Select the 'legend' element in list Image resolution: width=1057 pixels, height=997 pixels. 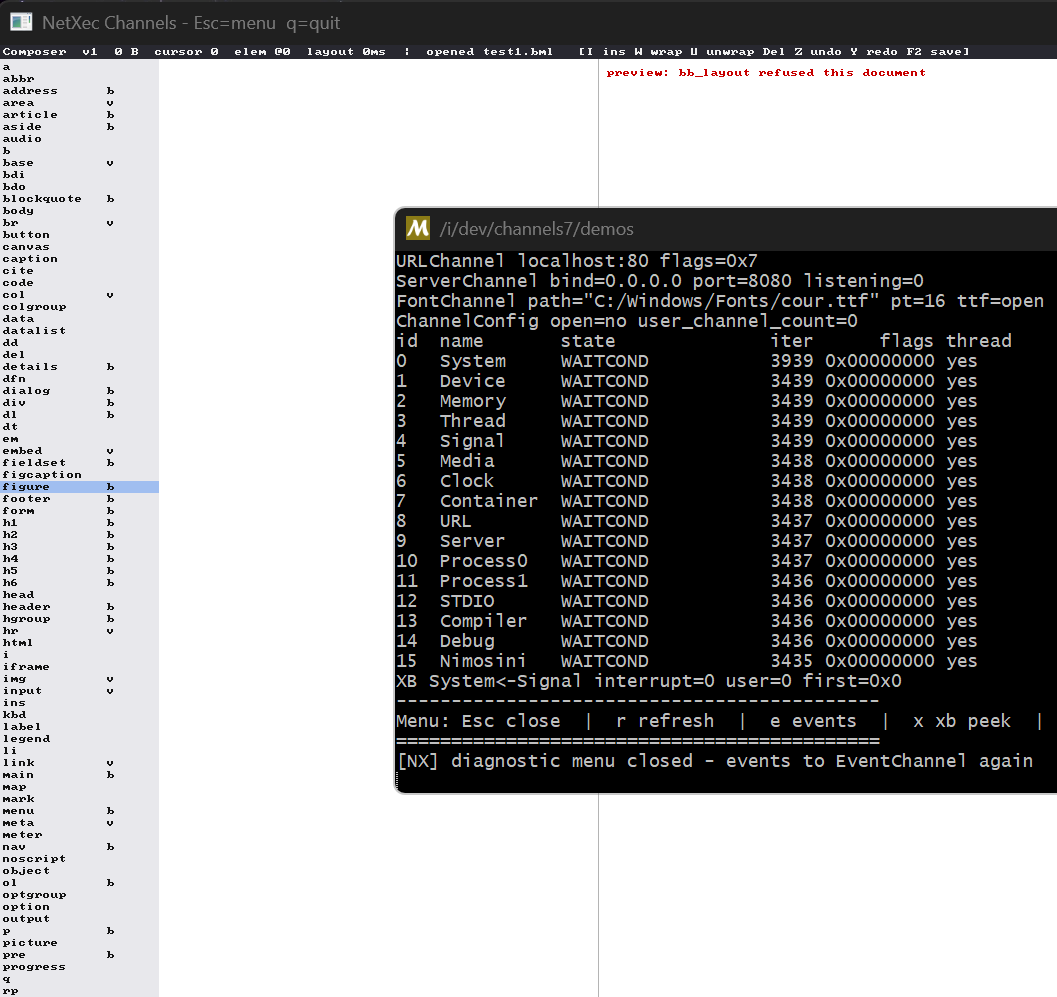click(x=80, y=739)
